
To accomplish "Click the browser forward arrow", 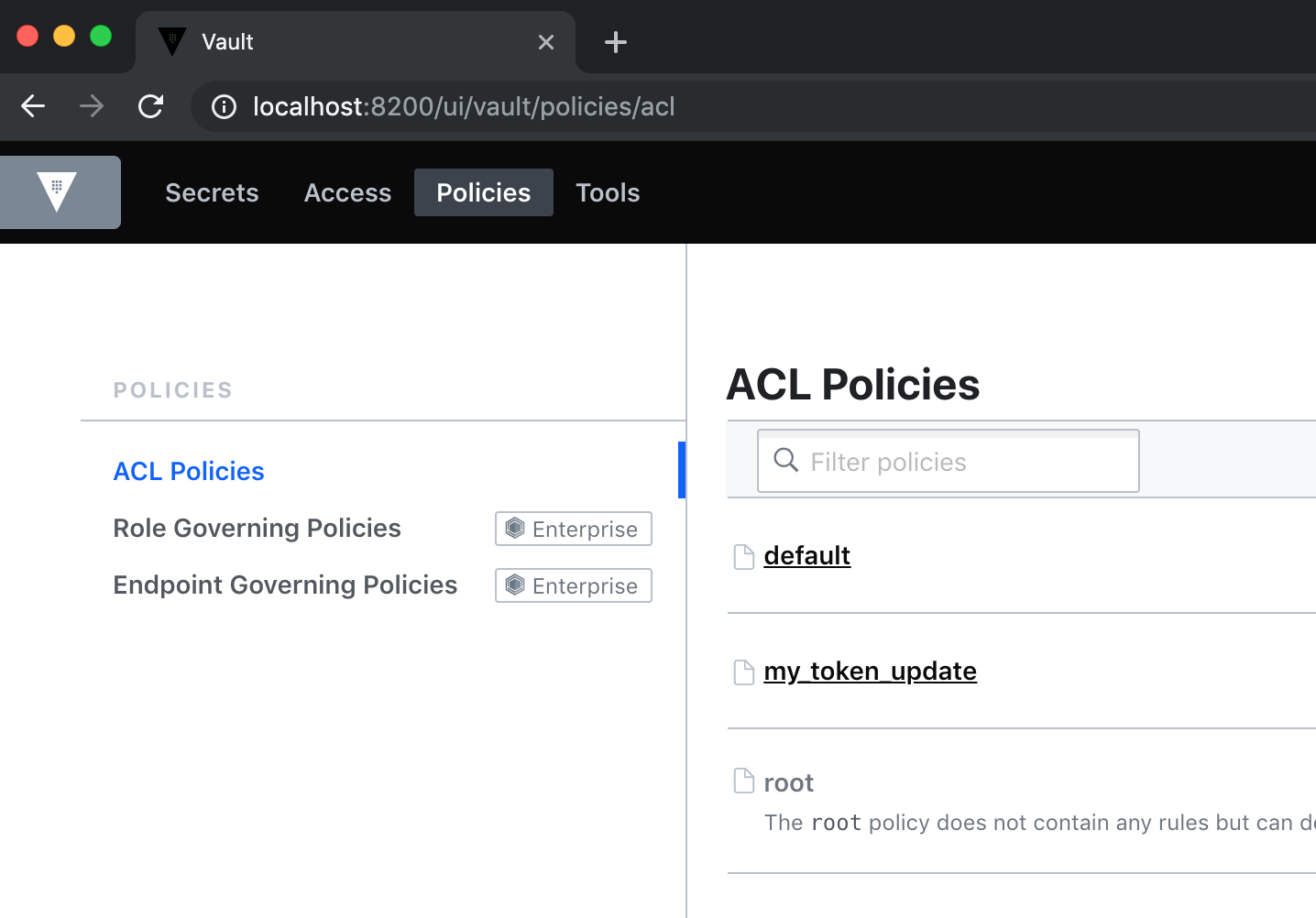I will coord(92,106).
